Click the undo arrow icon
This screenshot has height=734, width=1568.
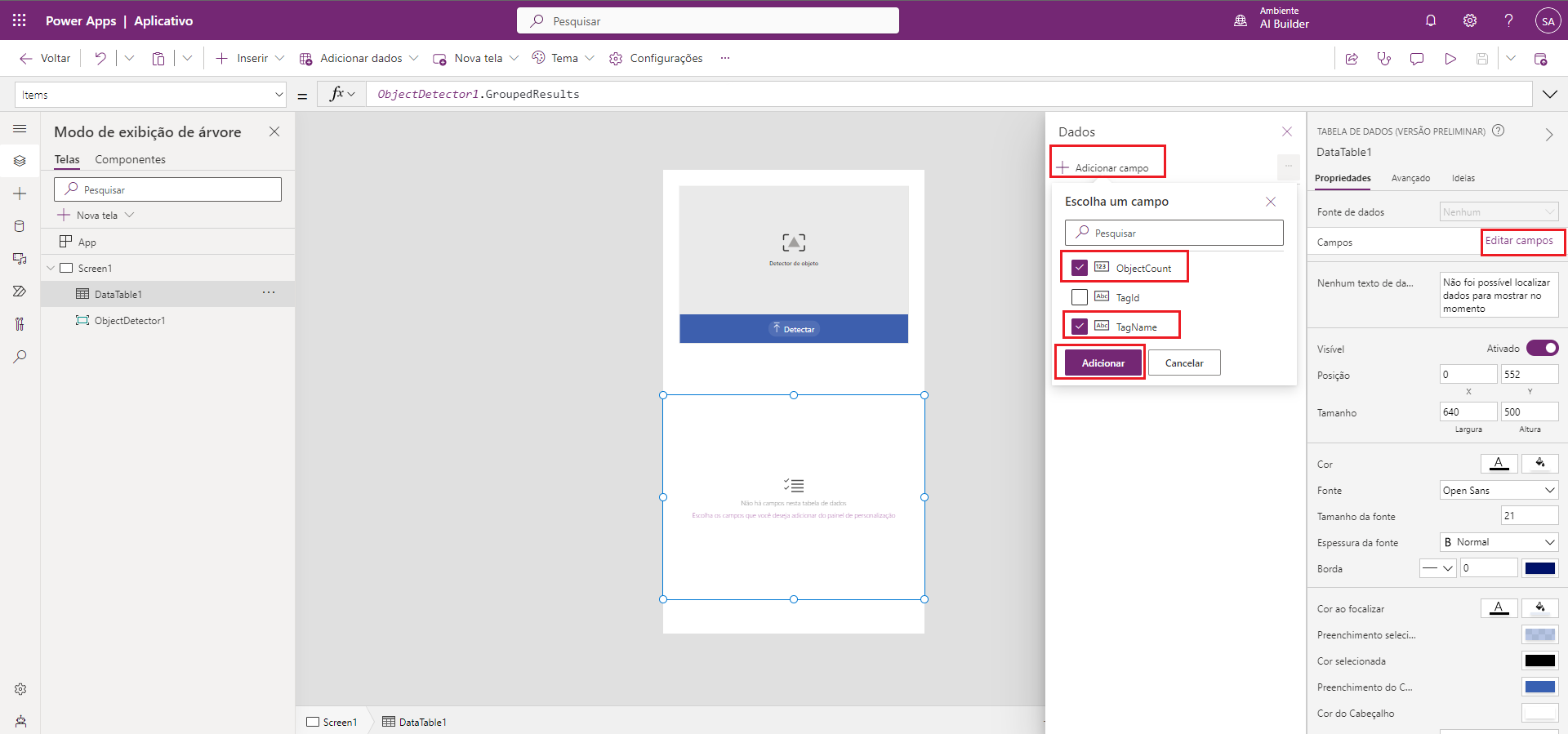point(100,58)
